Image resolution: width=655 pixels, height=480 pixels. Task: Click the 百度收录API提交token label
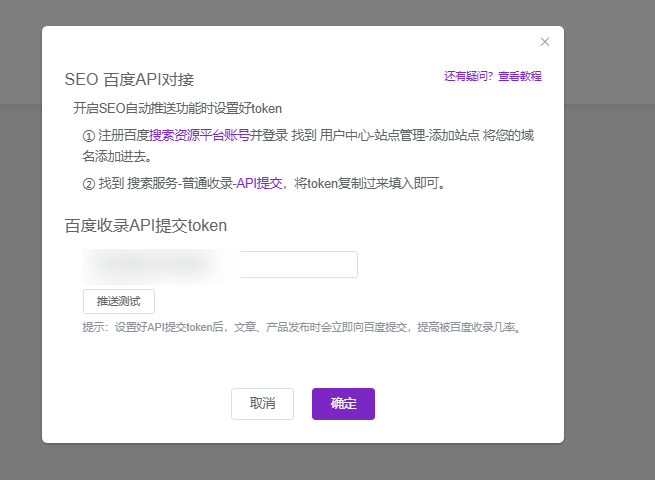[146, 226]
